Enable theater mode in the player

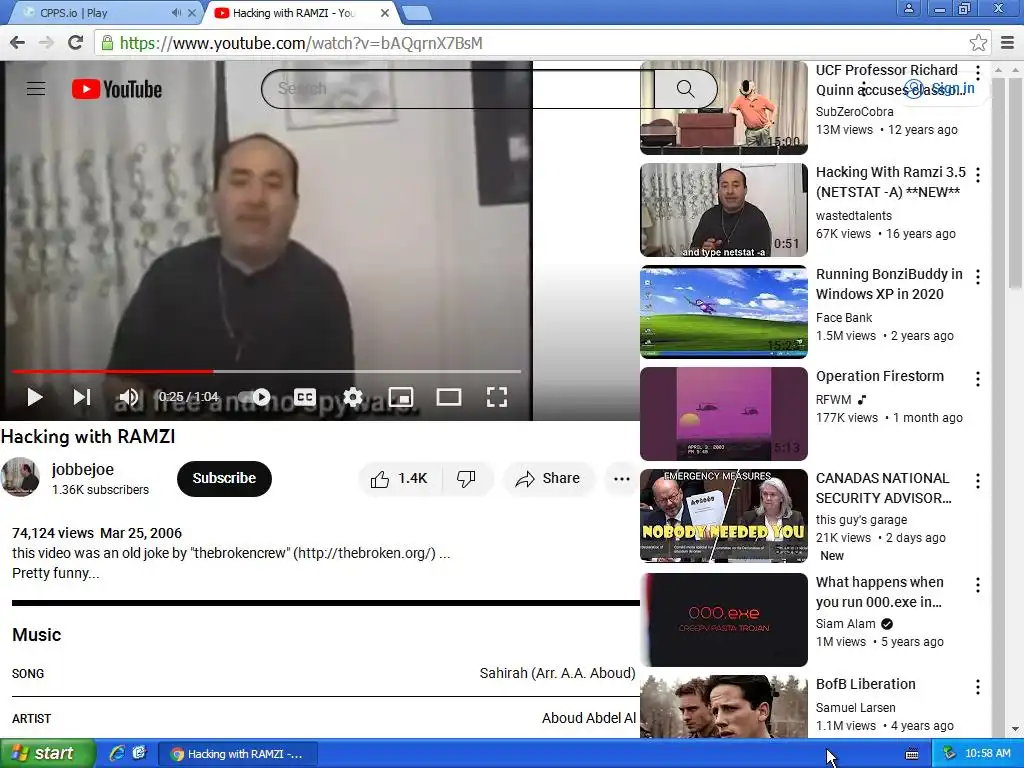tap(449, 397)
